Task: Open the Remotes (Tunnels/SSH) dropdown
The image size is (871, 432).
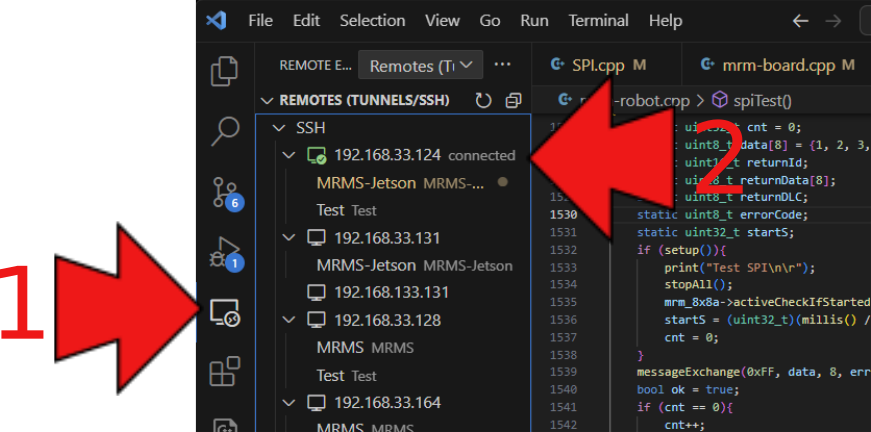Action: tap(420, 66)
